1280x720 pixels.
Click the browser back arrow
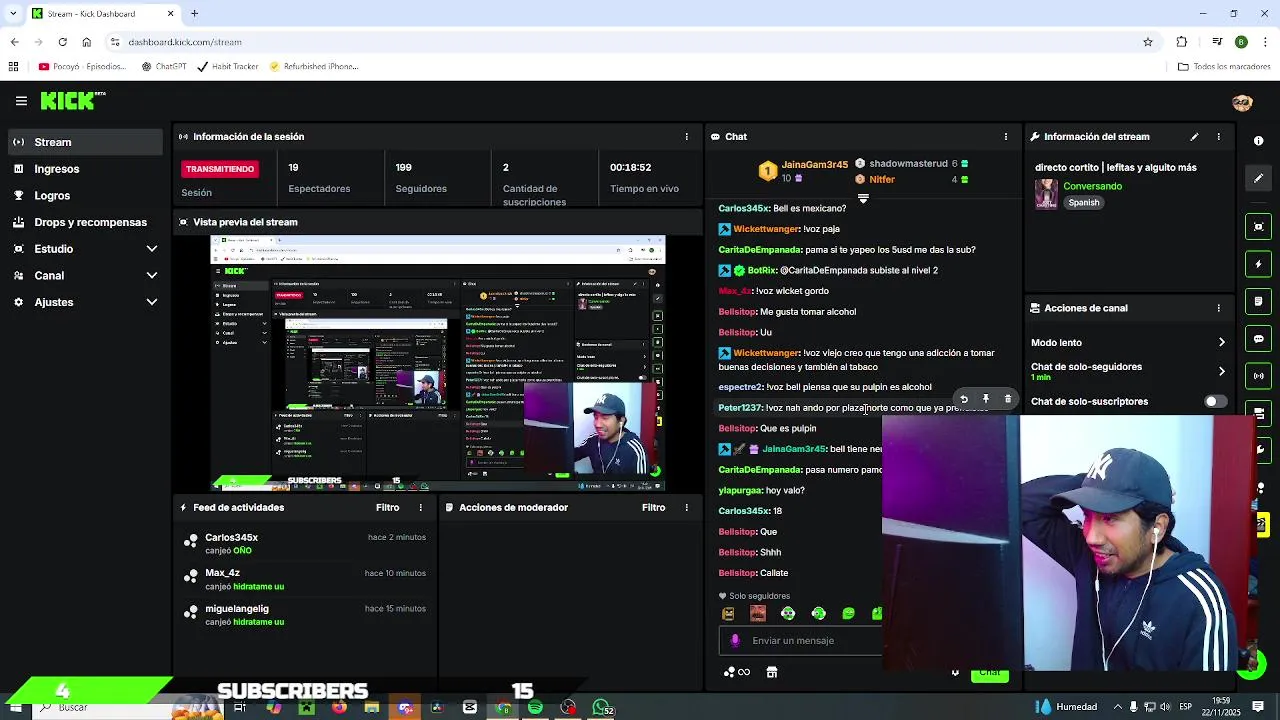(x=14, y=42)
